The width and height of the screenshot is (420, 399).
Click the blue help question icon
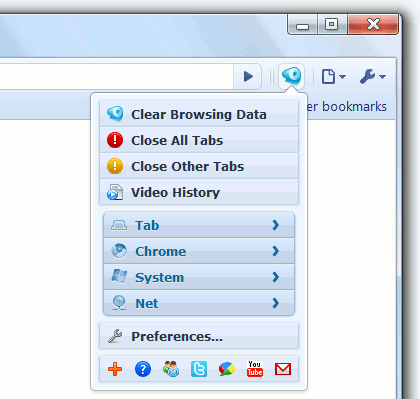tap(143, 369)
